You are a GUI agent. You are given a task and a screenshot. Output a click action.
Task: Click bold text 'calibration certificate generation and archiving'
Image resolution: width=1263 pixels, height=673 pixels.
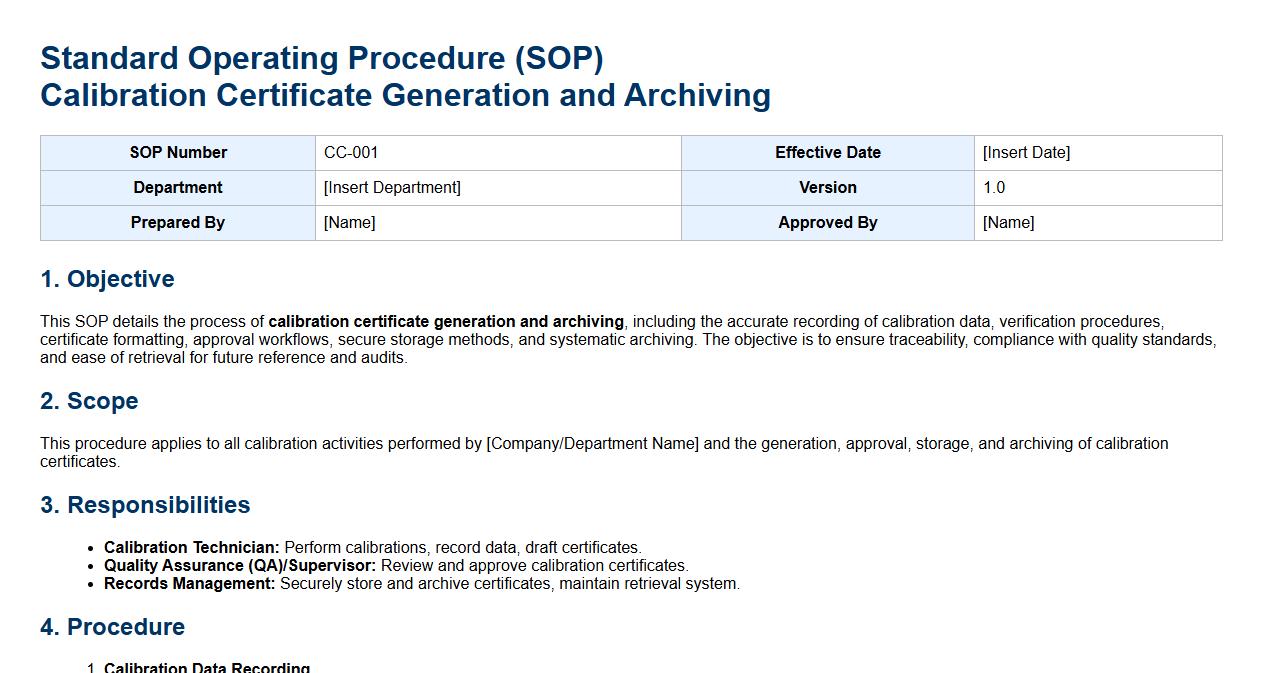[446, 322]
